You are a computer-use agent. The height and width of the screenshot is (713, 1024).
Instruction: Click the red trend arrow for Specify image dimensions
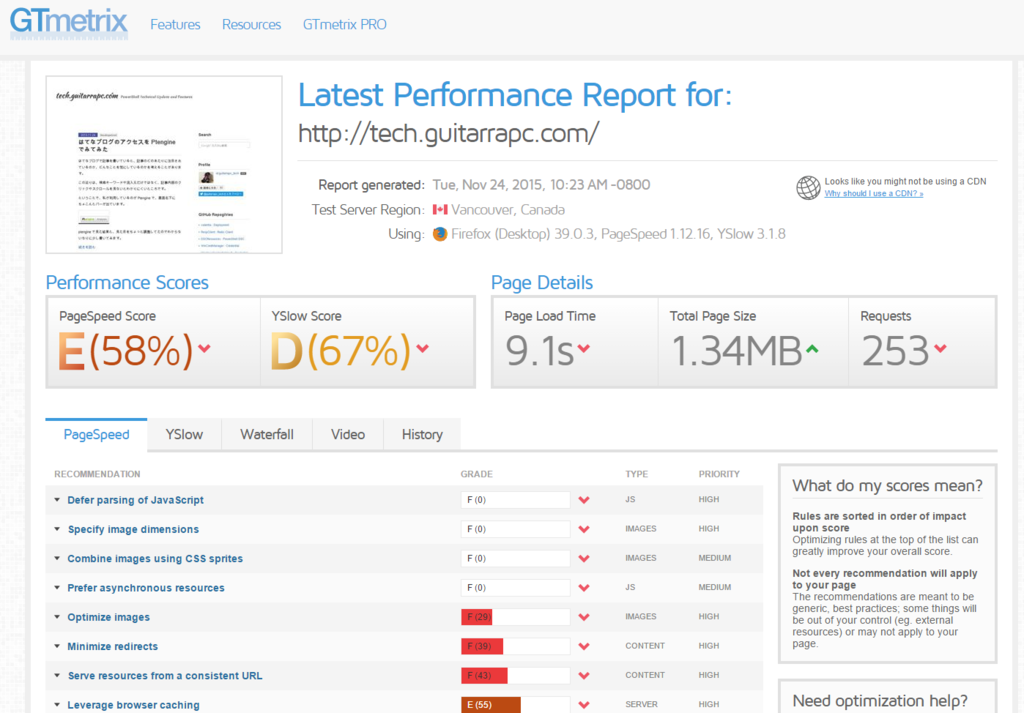[x=584, y=530]
